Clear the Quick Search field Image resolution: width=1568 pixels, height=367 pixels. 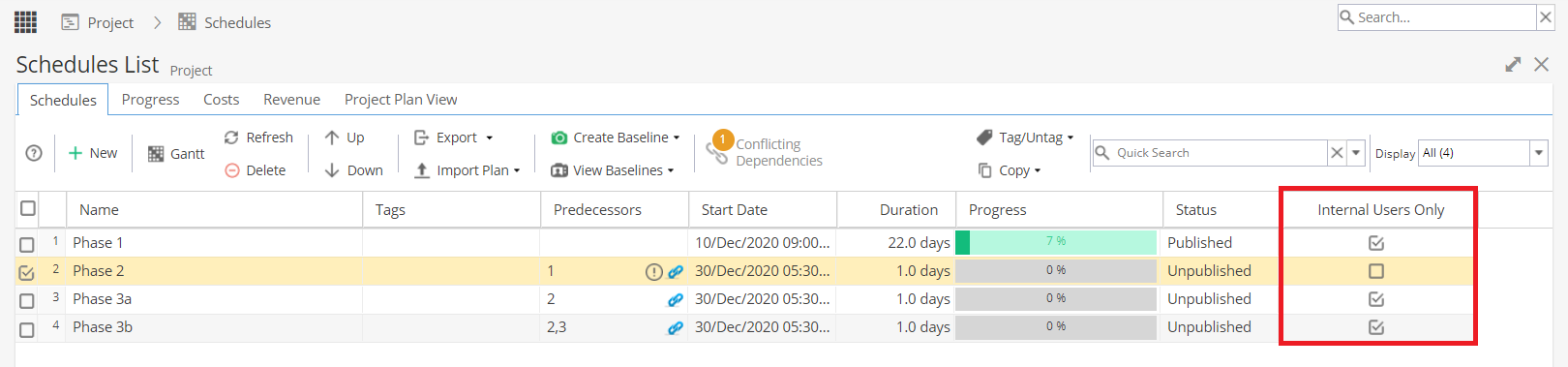point(1337,153)
